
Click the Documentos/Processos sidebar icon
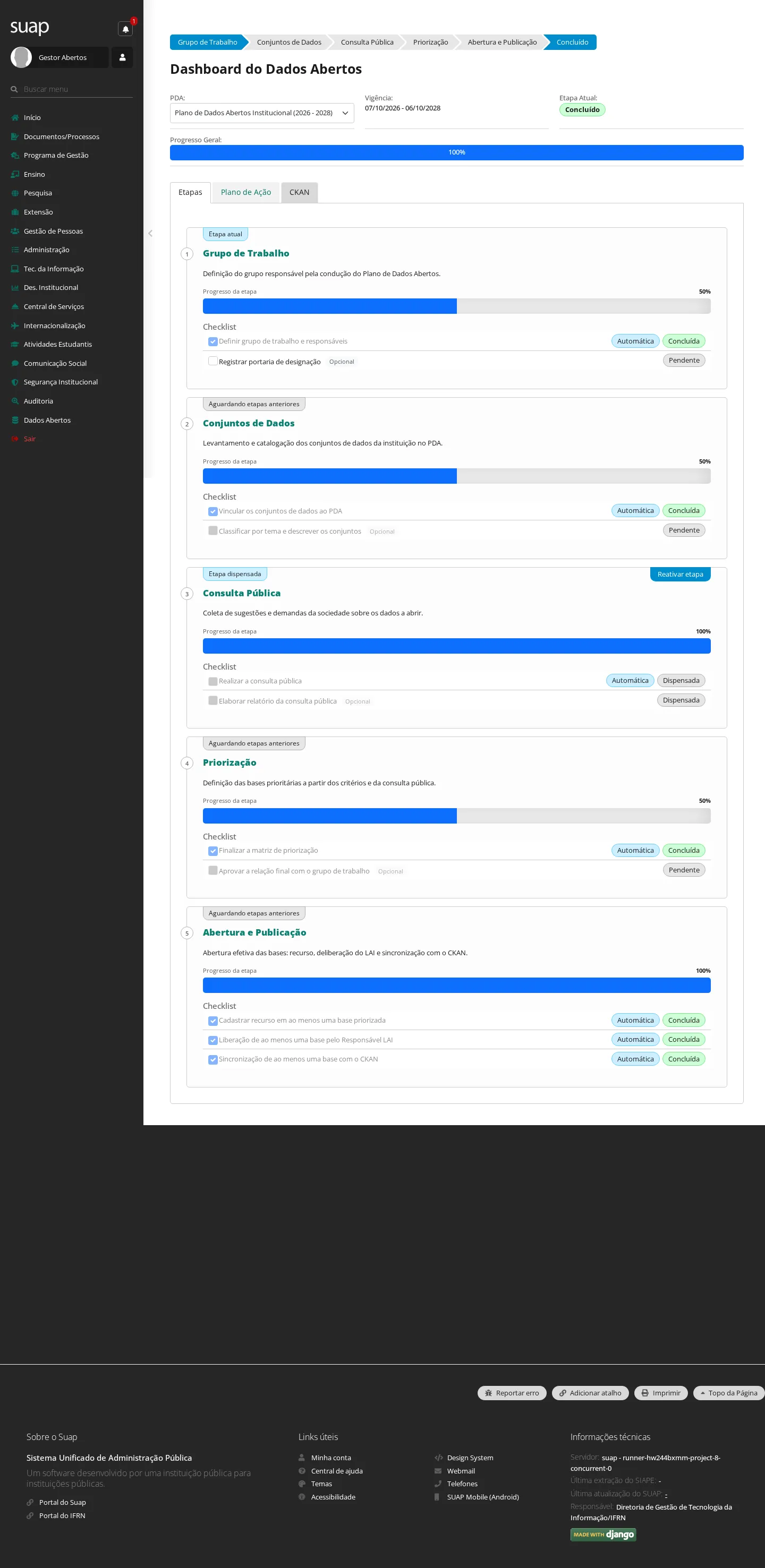(15, 136)
